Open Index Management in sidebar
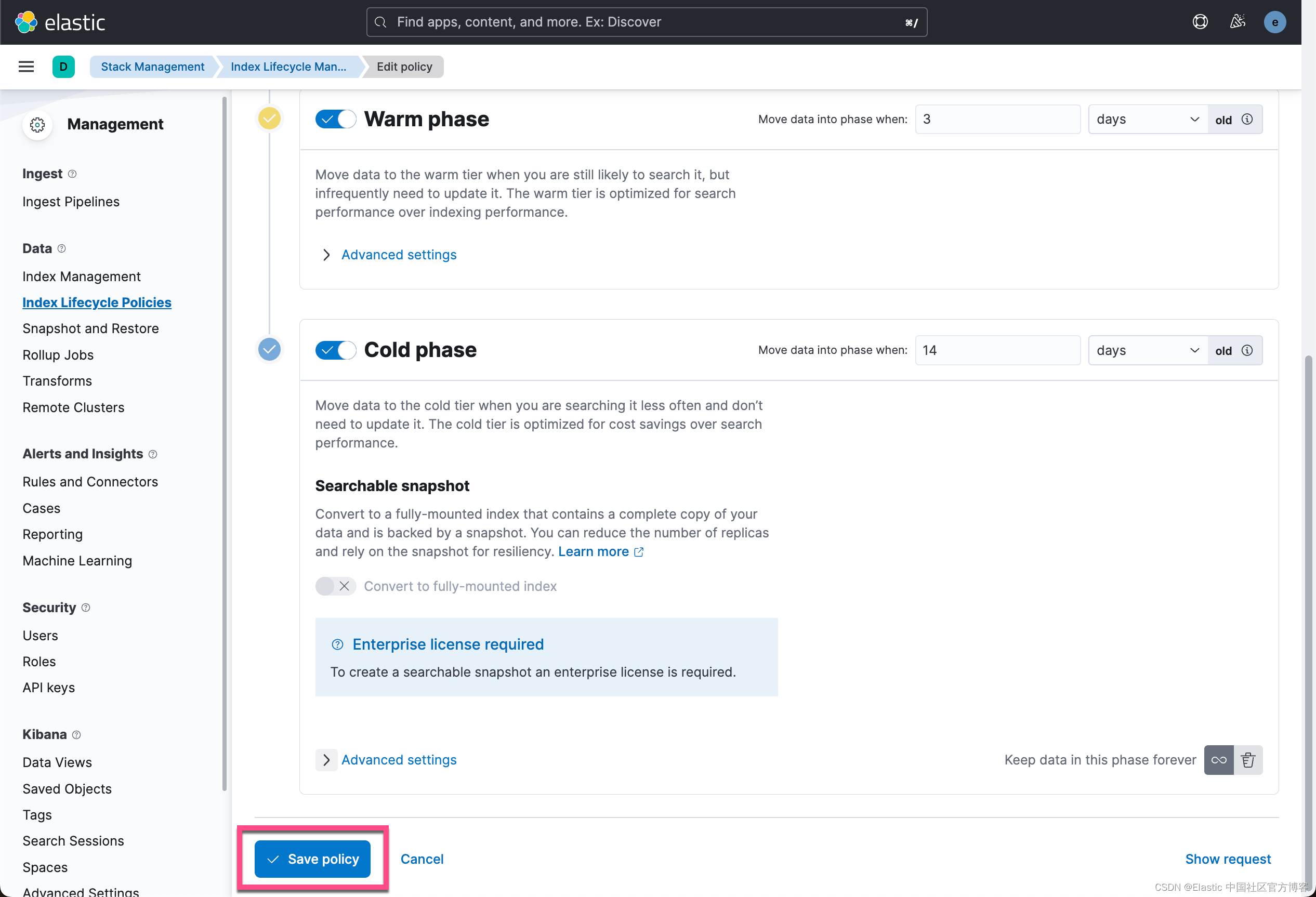 coord(82,276)
